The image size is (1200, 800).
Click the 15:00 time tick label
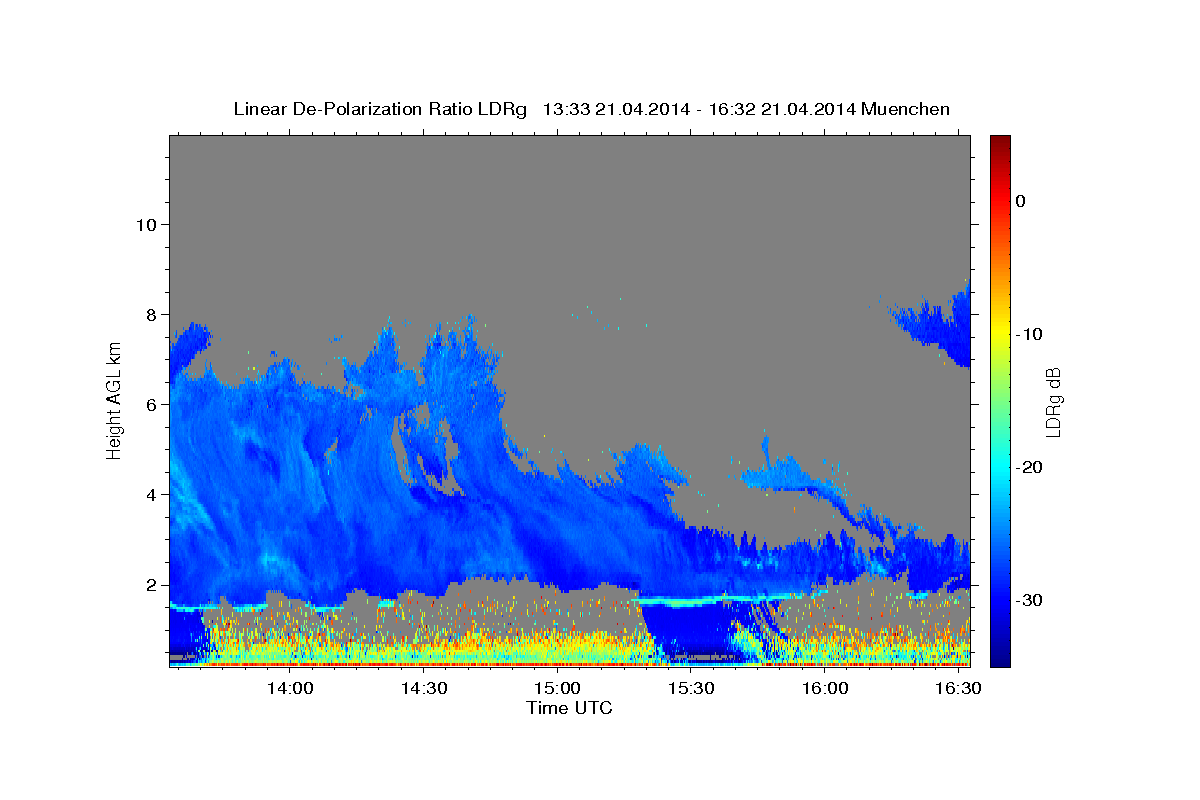(557, 689)
